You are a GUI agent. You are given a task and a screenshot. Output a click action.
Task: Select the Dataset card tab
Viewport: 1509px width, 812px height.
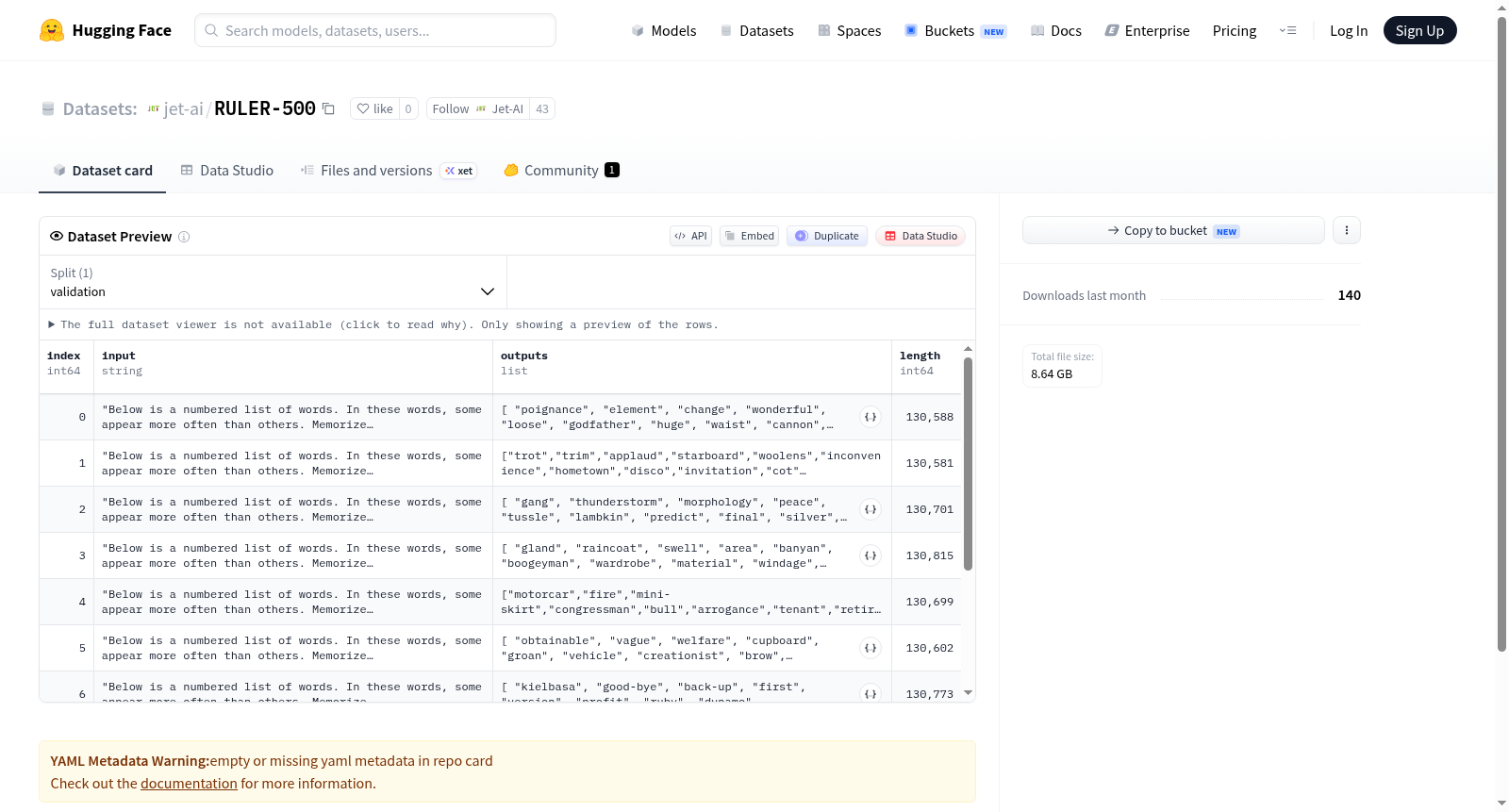click(103, 170)
